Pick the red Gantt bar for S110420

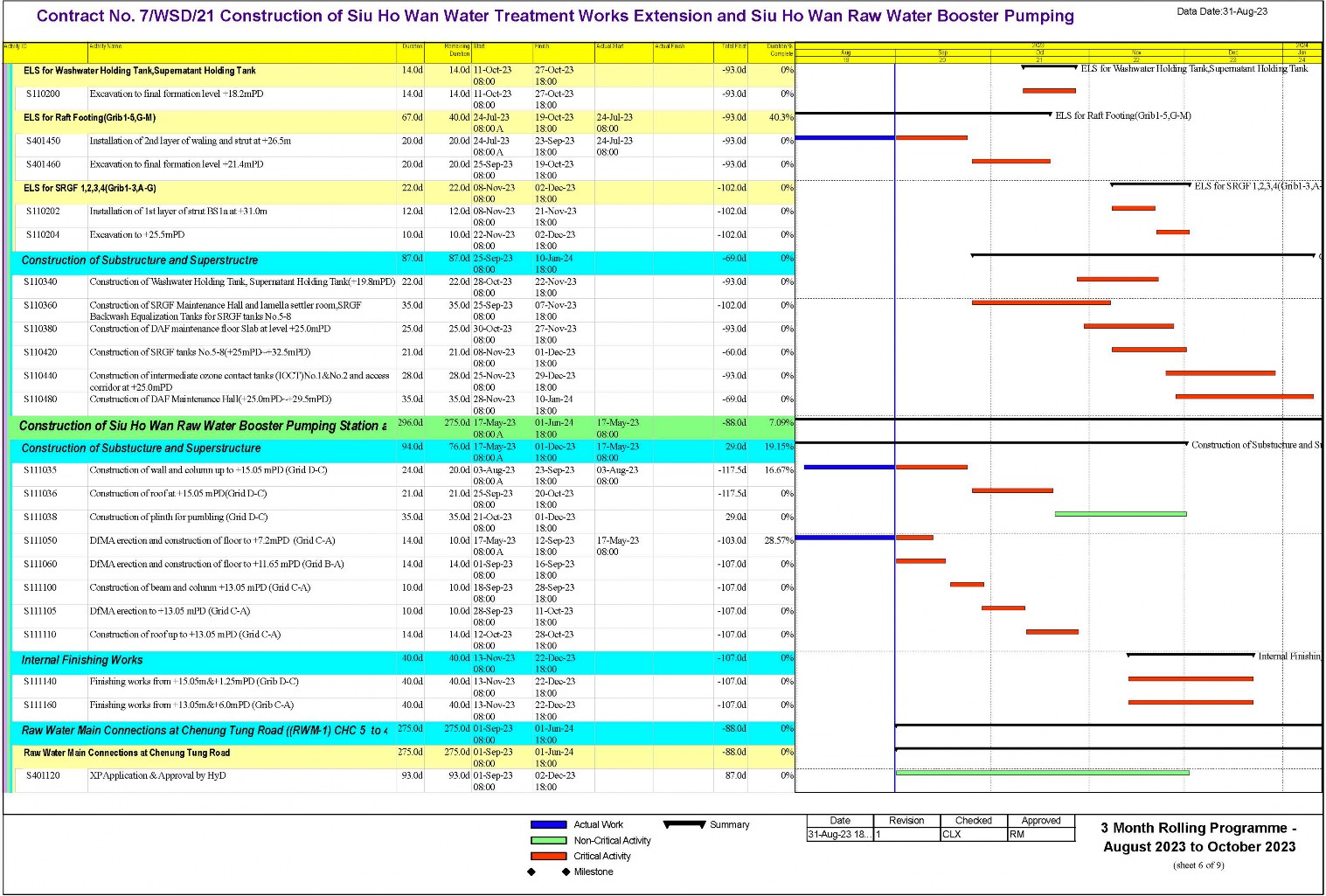click(1149, 350)
